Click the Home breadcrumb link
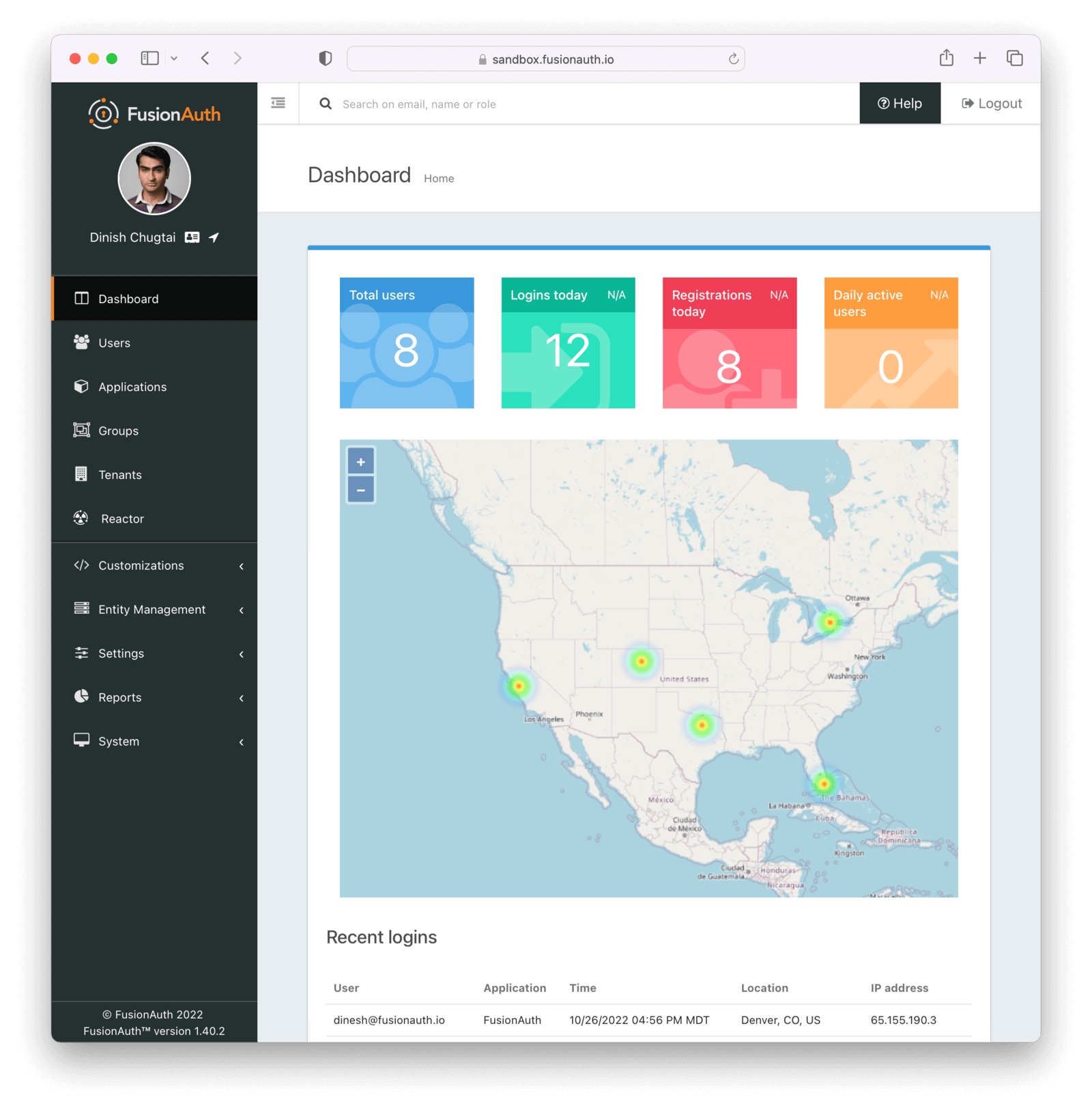The image size is (1092, 1110). 439,178
